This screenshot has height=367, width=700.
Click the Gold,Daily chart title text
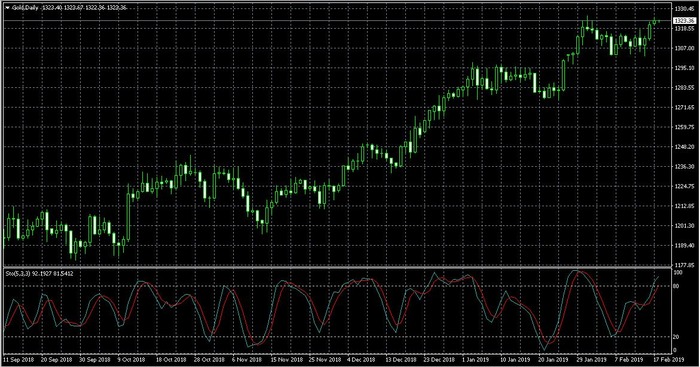click(25, 8)
